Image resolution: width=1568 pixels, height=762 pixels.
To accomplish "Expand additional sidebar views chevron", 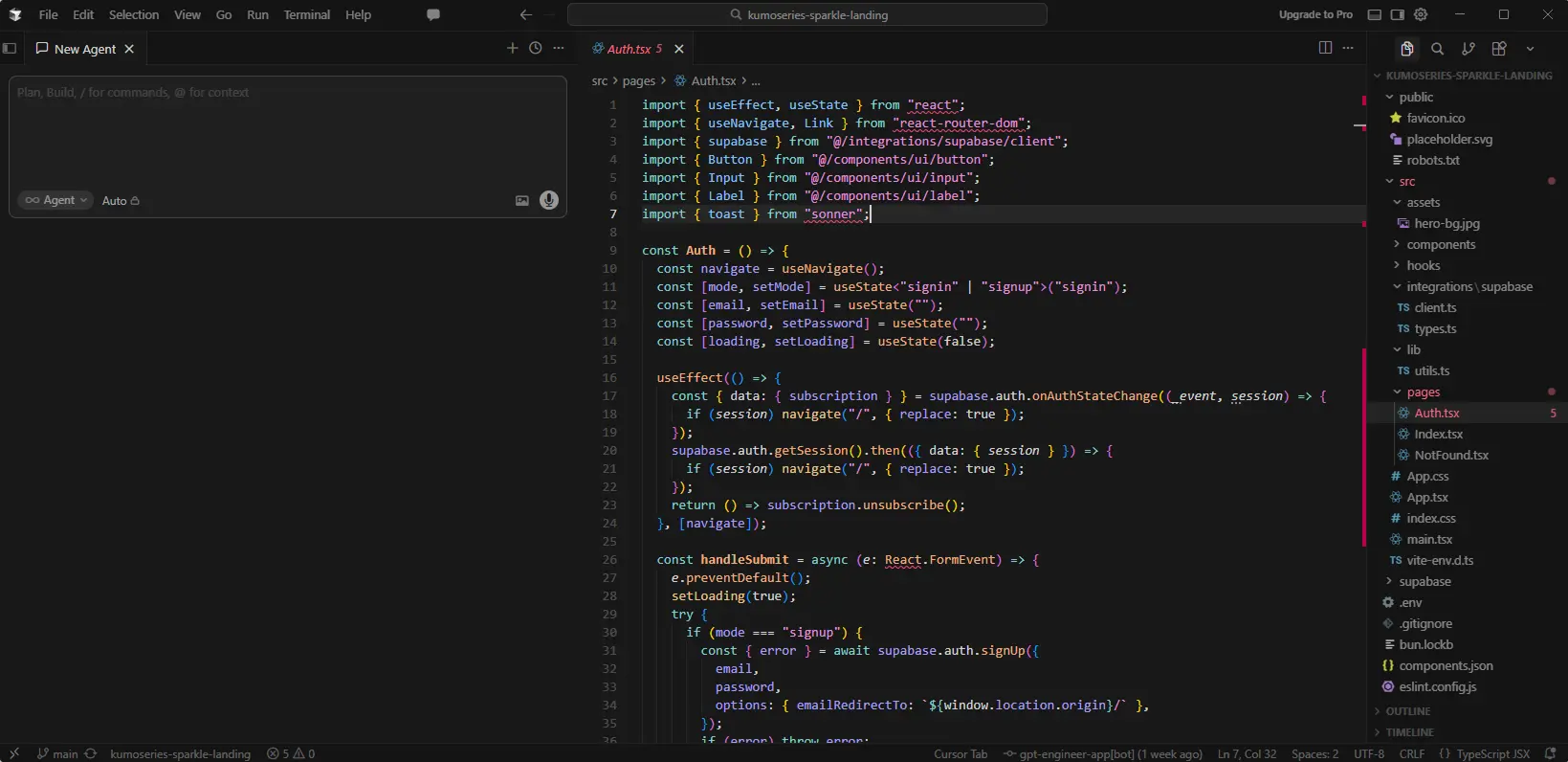I will pos(1530,49).
